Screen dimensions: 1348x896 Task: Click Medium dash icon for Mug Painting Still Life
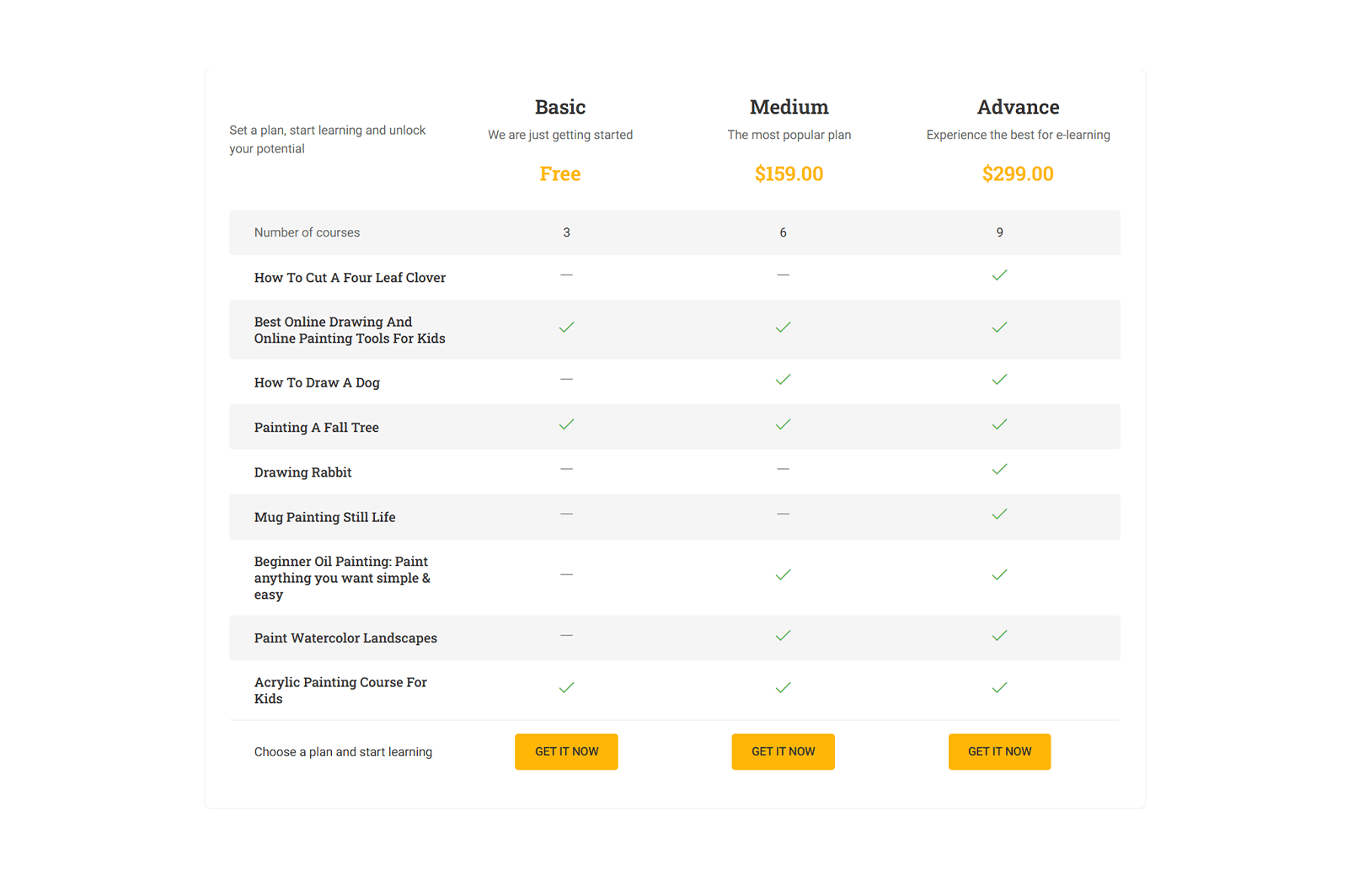pos(783,514)
